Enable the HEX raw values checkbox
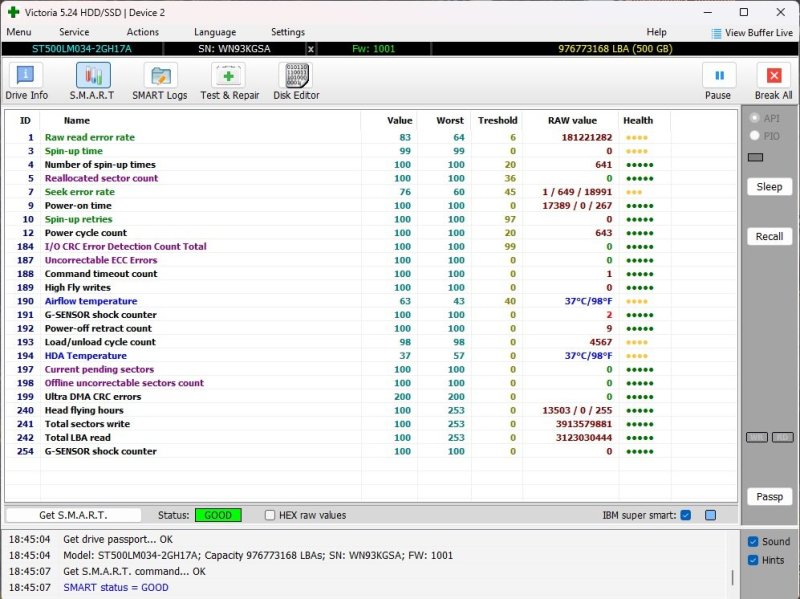 [270, 516]
